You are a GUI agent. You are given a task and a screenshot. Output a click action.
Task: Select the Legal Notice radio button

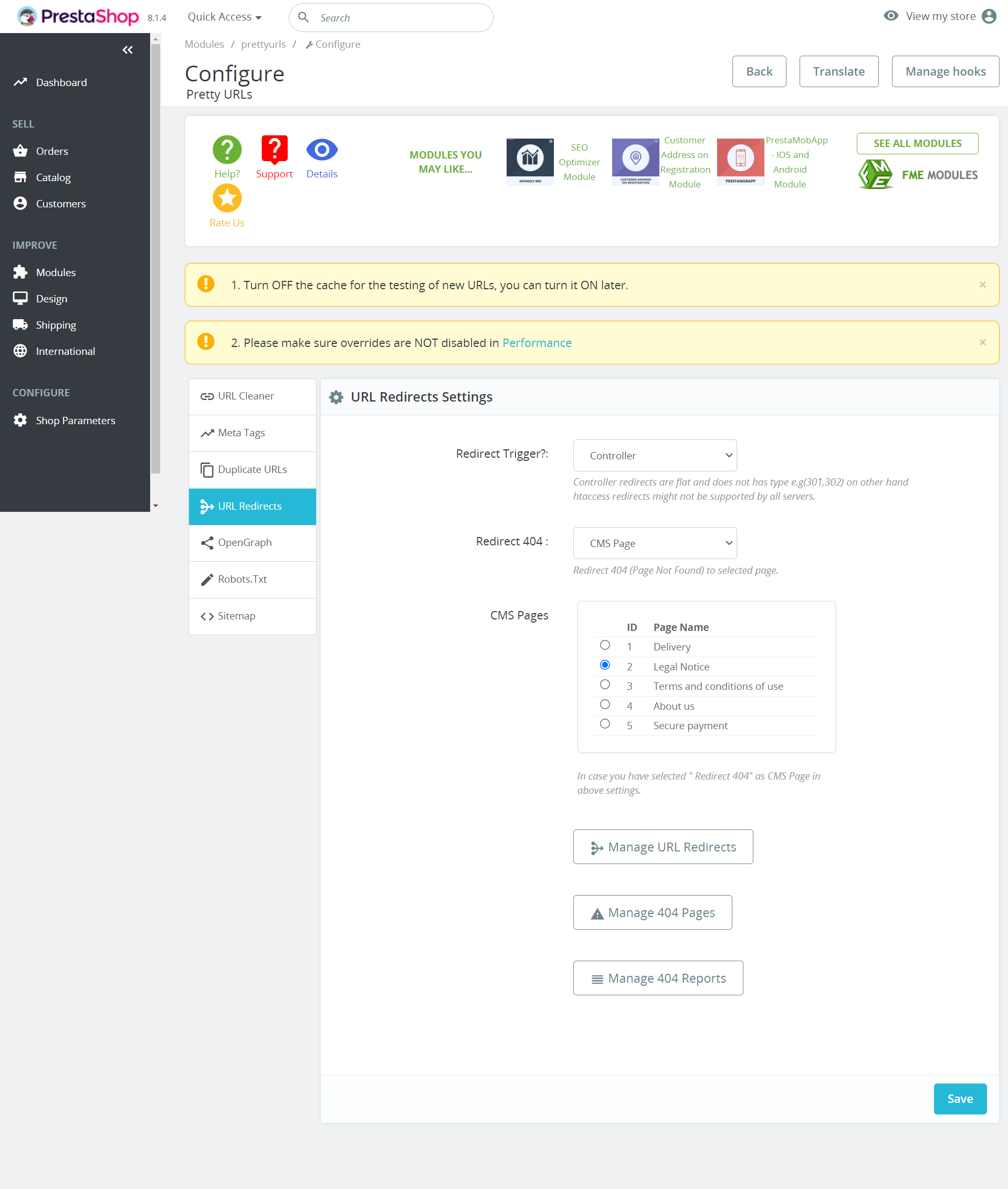pos(605,665)
